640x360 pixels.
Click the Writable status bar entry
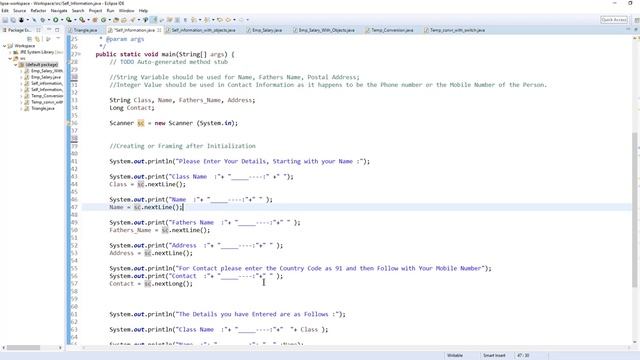tap(455, 356)
